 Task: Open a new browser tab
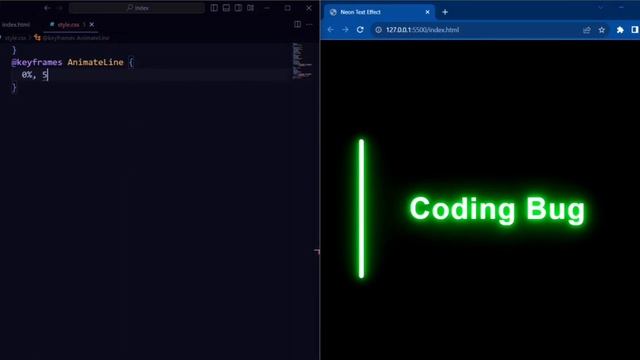click(x=445, y=12)
